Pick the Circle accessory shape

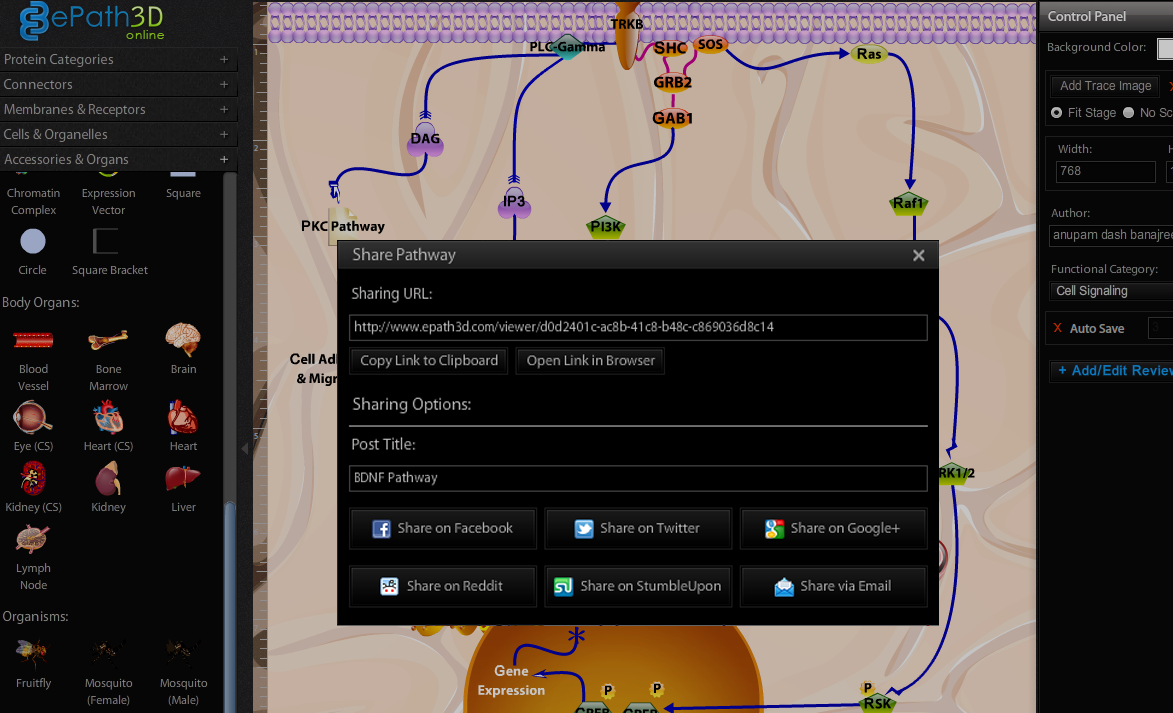(x=33, y=242)
